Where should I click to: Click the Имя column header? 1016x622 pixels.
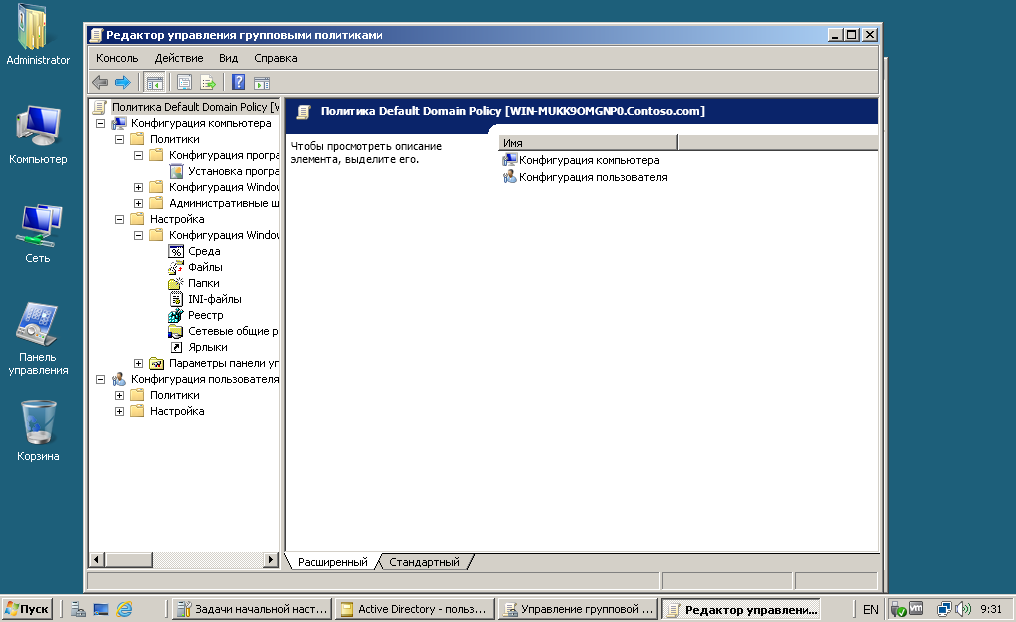(588, 143)
